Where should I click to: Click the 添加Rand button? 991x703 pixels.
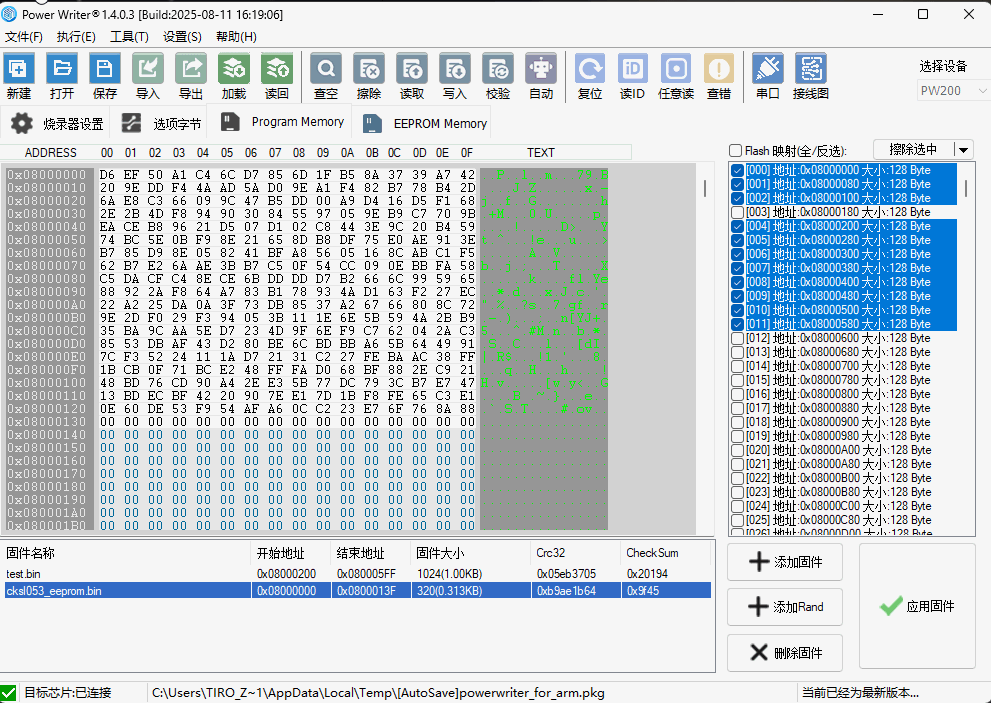784,607
